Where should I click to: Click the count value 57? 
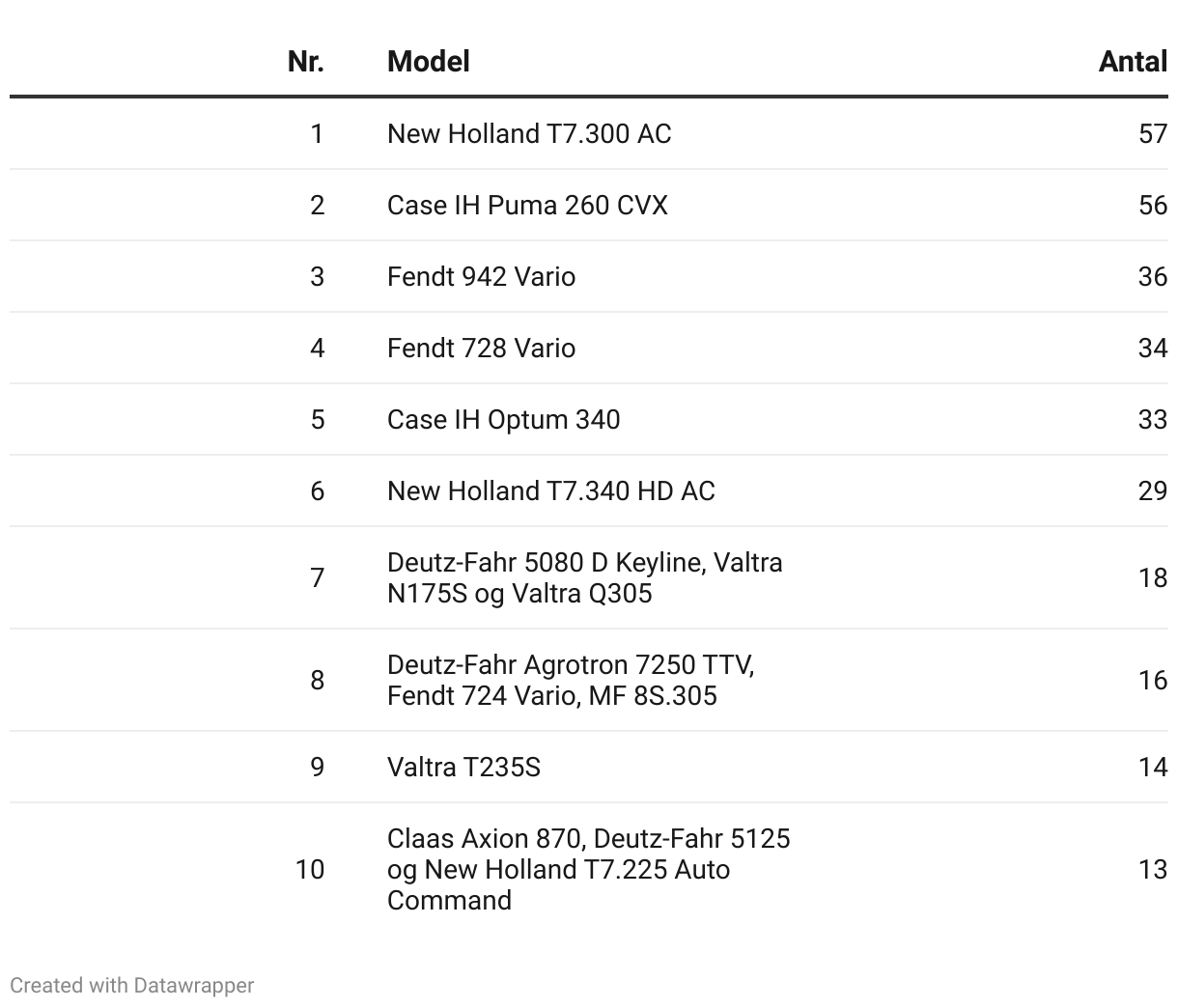coord(1153,133)
